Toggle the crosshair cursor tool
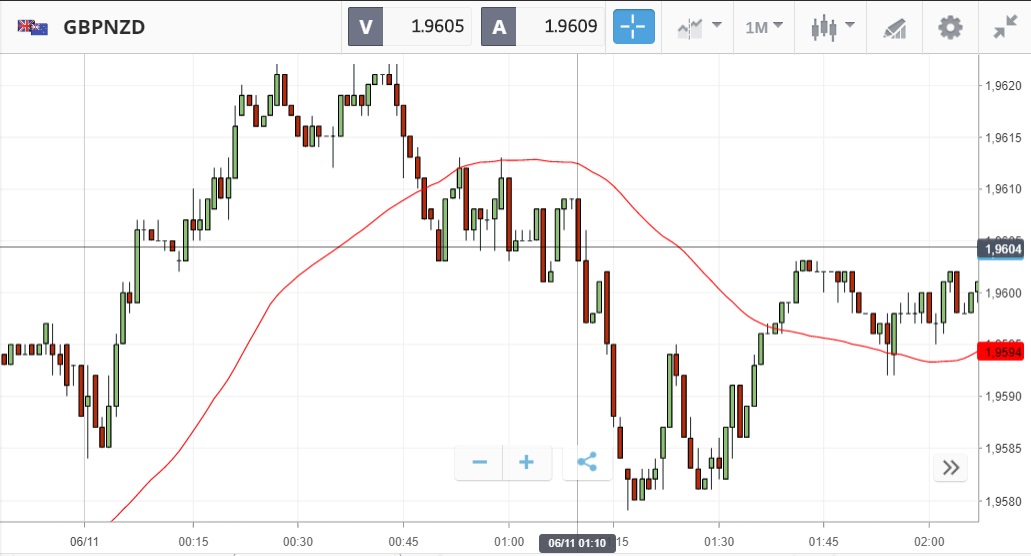The height and width of the screenshot is (556, 1031). (x=634, y=27)
